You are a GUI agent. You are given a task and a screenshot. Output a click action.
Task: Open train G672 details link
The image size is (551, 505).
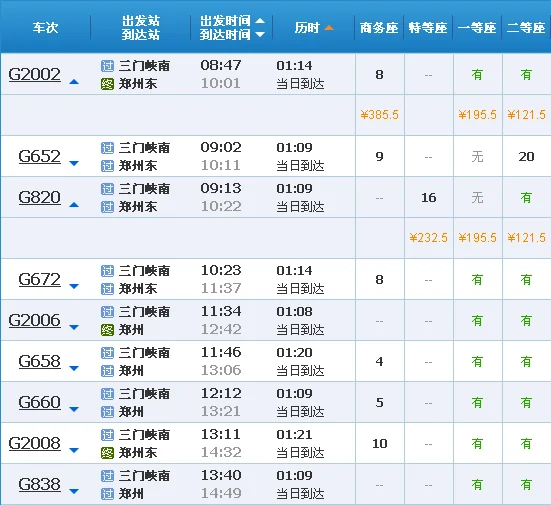(39, 279)
